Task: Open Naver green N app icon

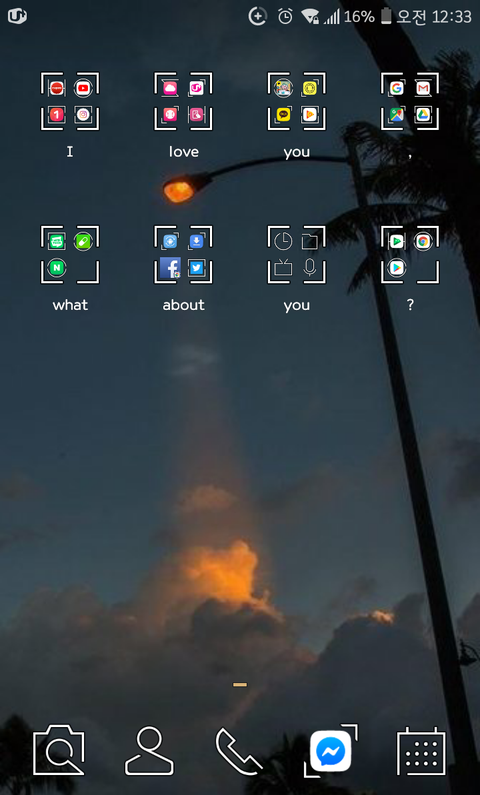Action: point(56,268)
